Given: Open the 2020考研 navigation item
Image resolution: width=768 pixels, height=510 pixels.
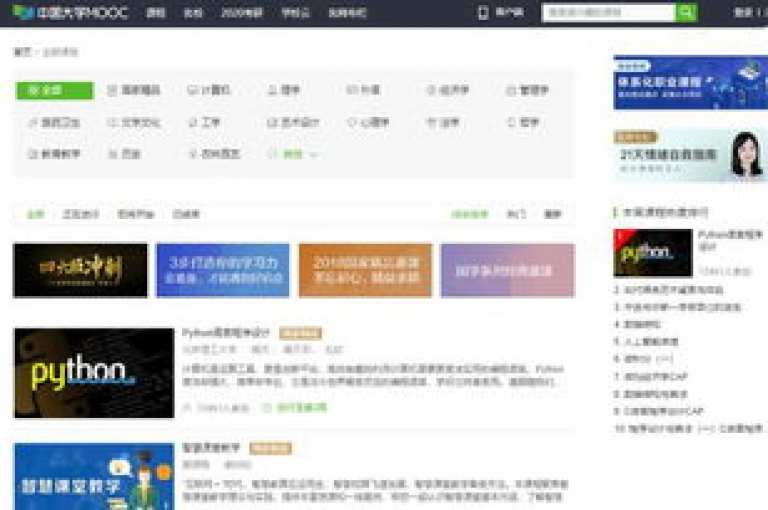Looking at the screenshot, I should pyautogui.click(x=241, y=13).
